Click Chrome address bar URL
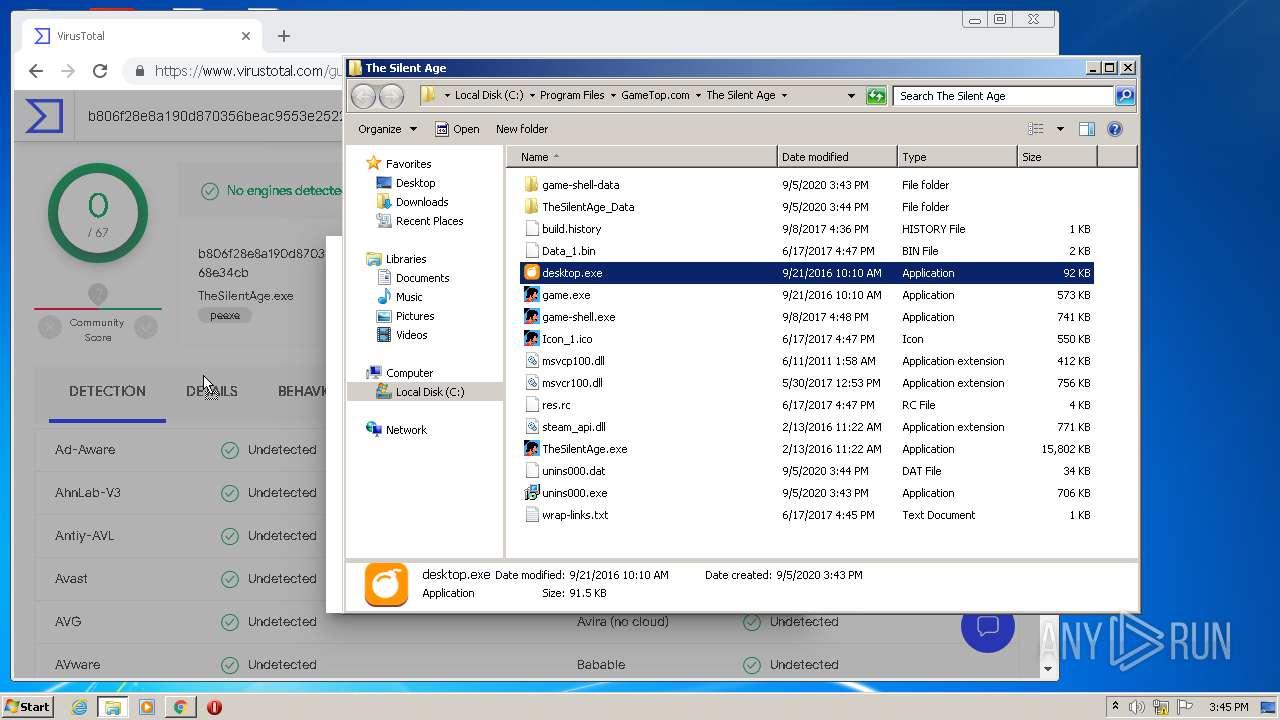 tap(247, 71)
